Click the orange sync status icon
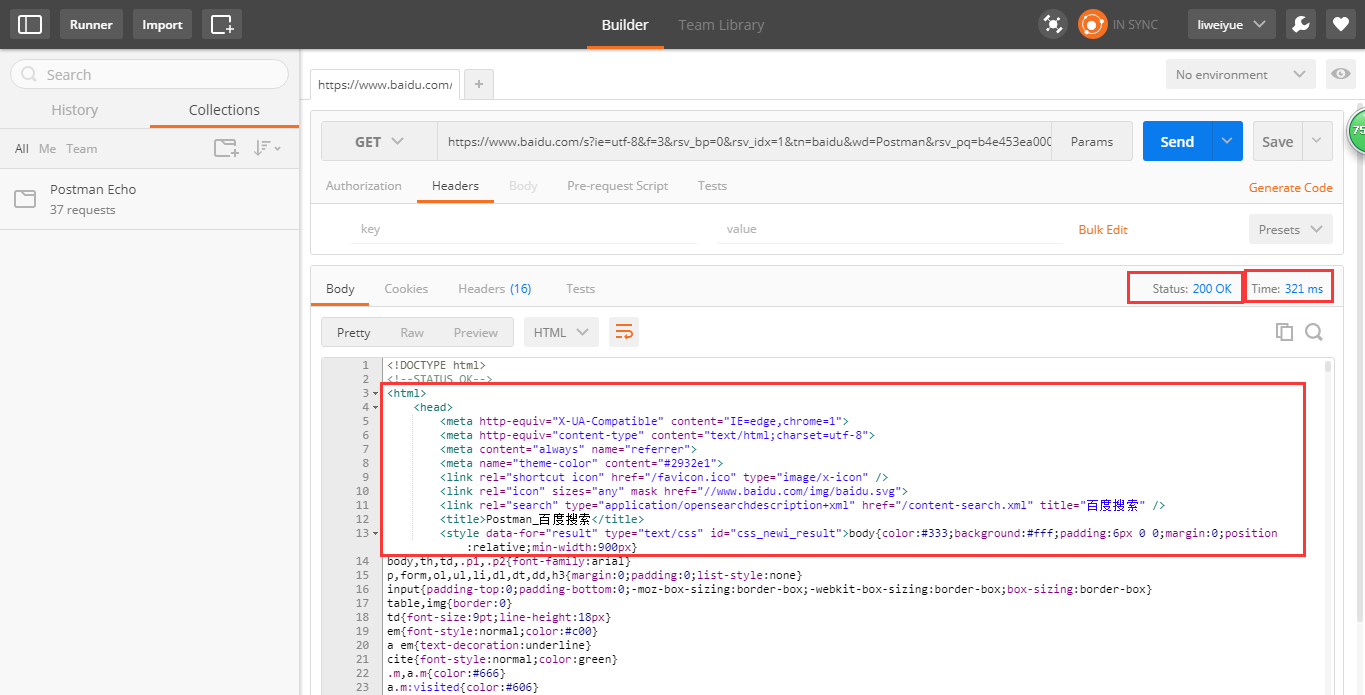 [x=1092, y=24]
